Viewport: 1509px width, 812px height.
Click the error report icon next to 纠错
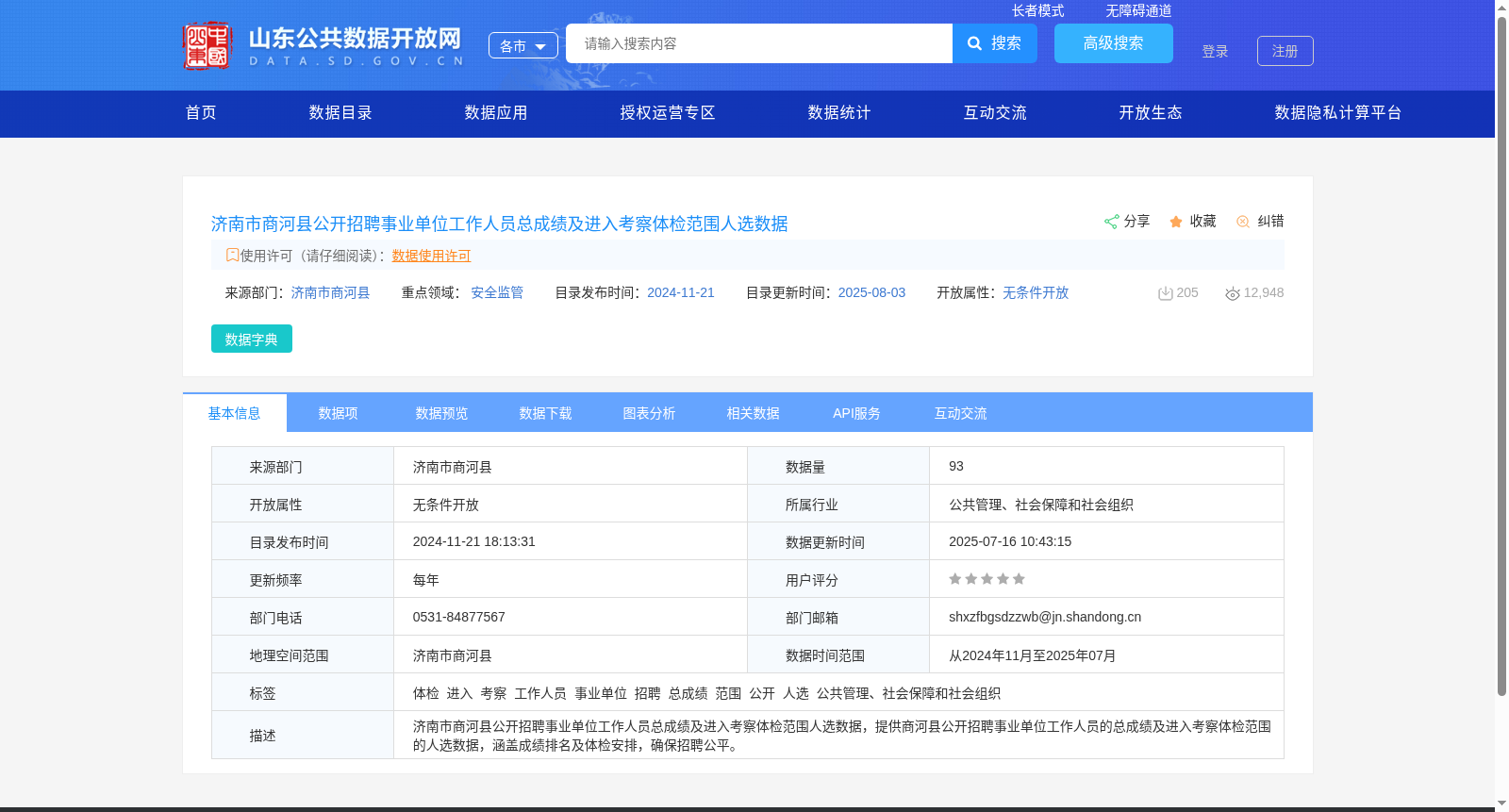point(1243,222)
